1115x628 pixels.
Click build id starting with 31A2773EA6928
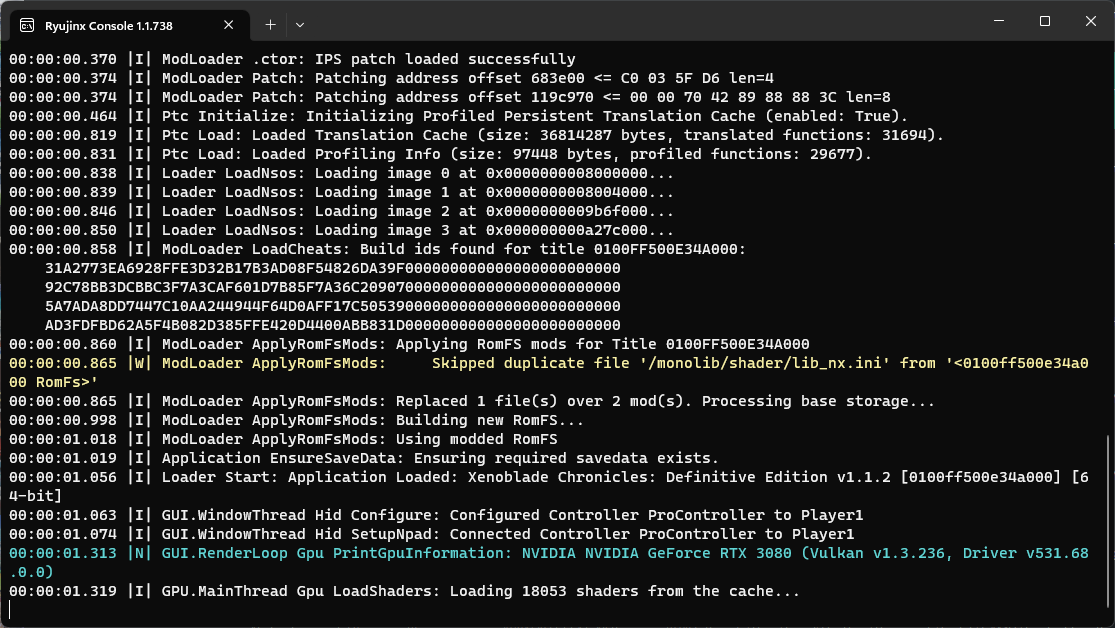333,268
